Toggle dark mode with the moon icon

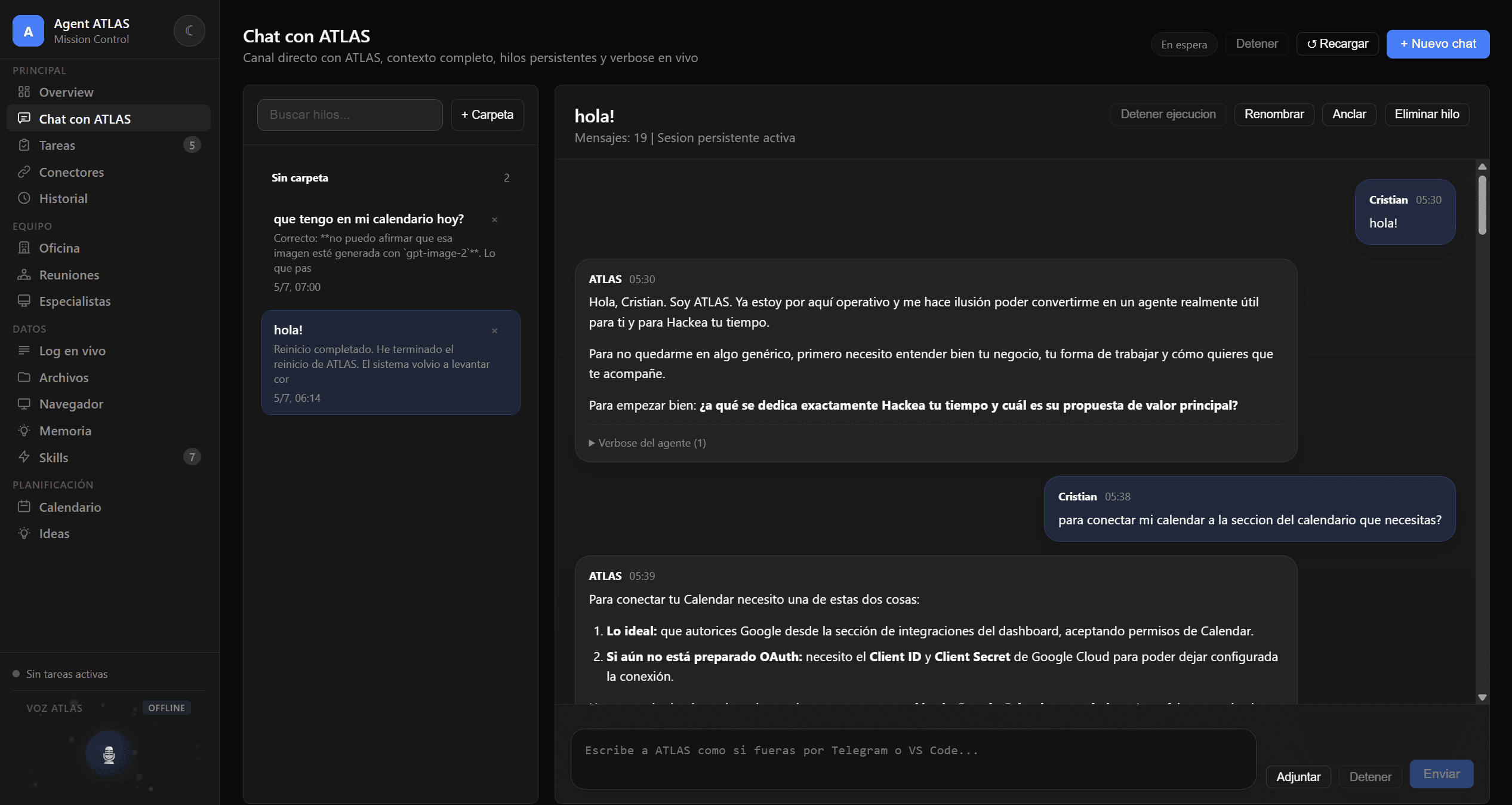click(189, 30)
